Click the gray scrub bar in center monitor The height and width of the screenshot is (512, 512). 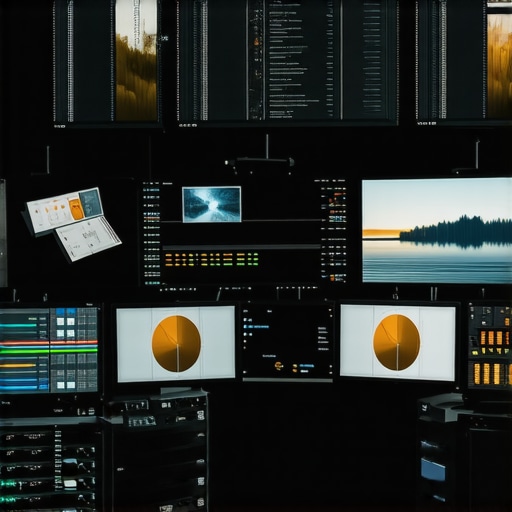tap(242, 247)
